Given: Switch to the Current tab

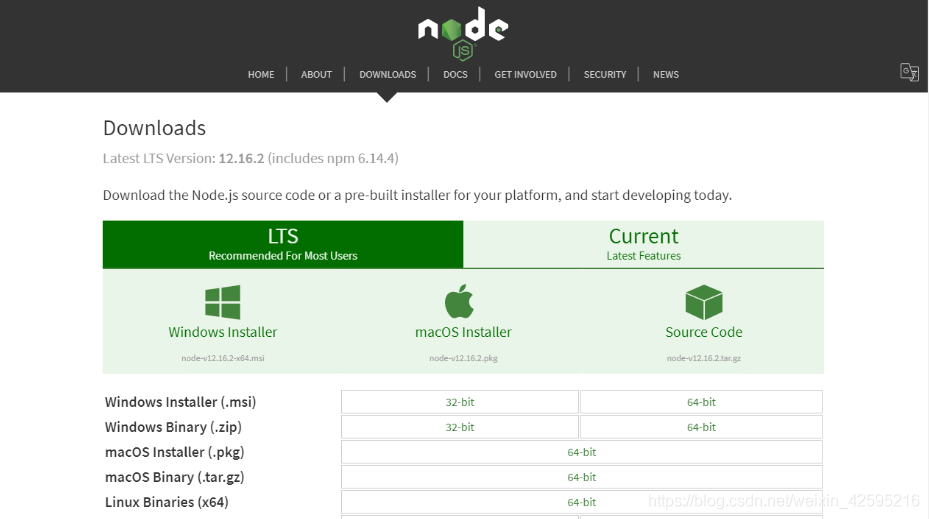Looking at the screenshot, I should click(643, 244).
